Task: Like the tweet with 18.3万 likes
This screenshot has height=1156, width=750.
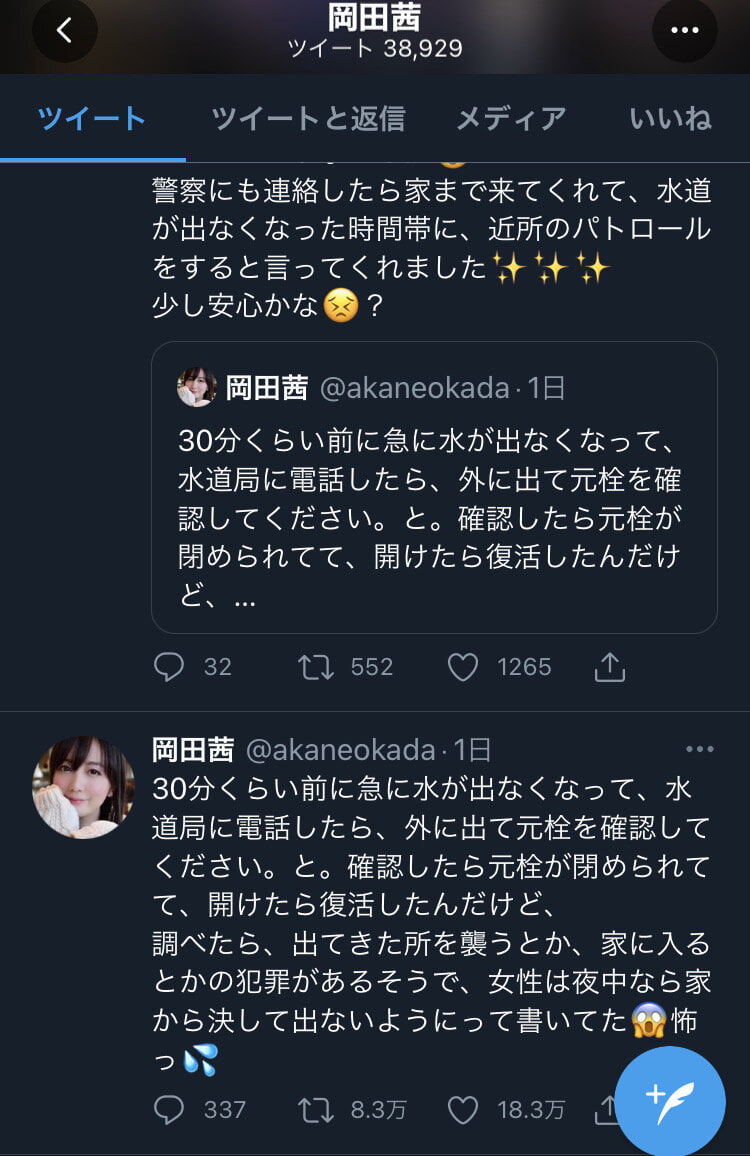Action: click(x=462, y=1109)
